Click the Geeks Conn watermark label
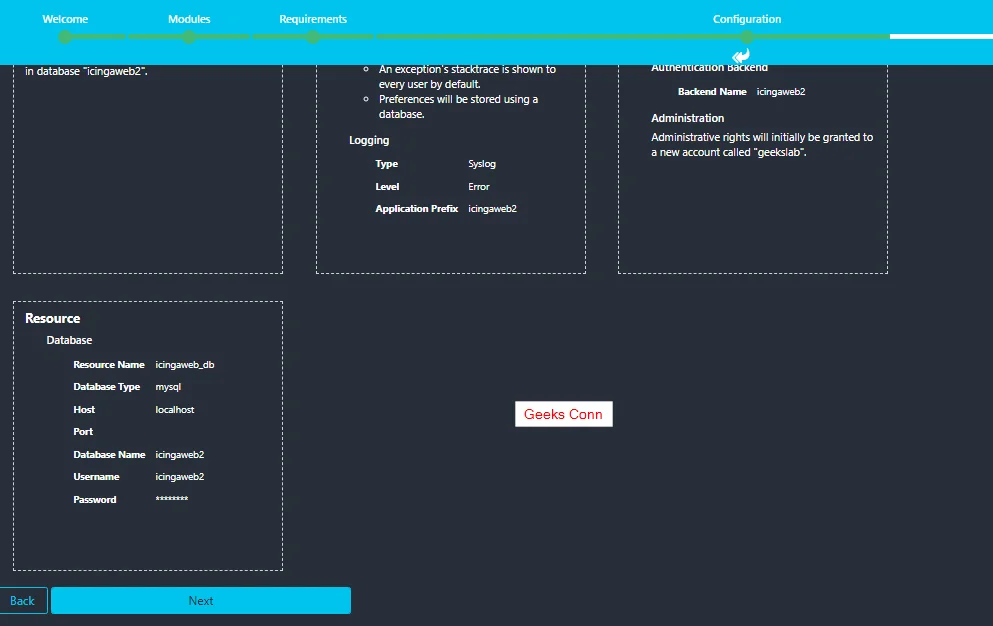This screenshot has width=993, height=626. (563, 413)
